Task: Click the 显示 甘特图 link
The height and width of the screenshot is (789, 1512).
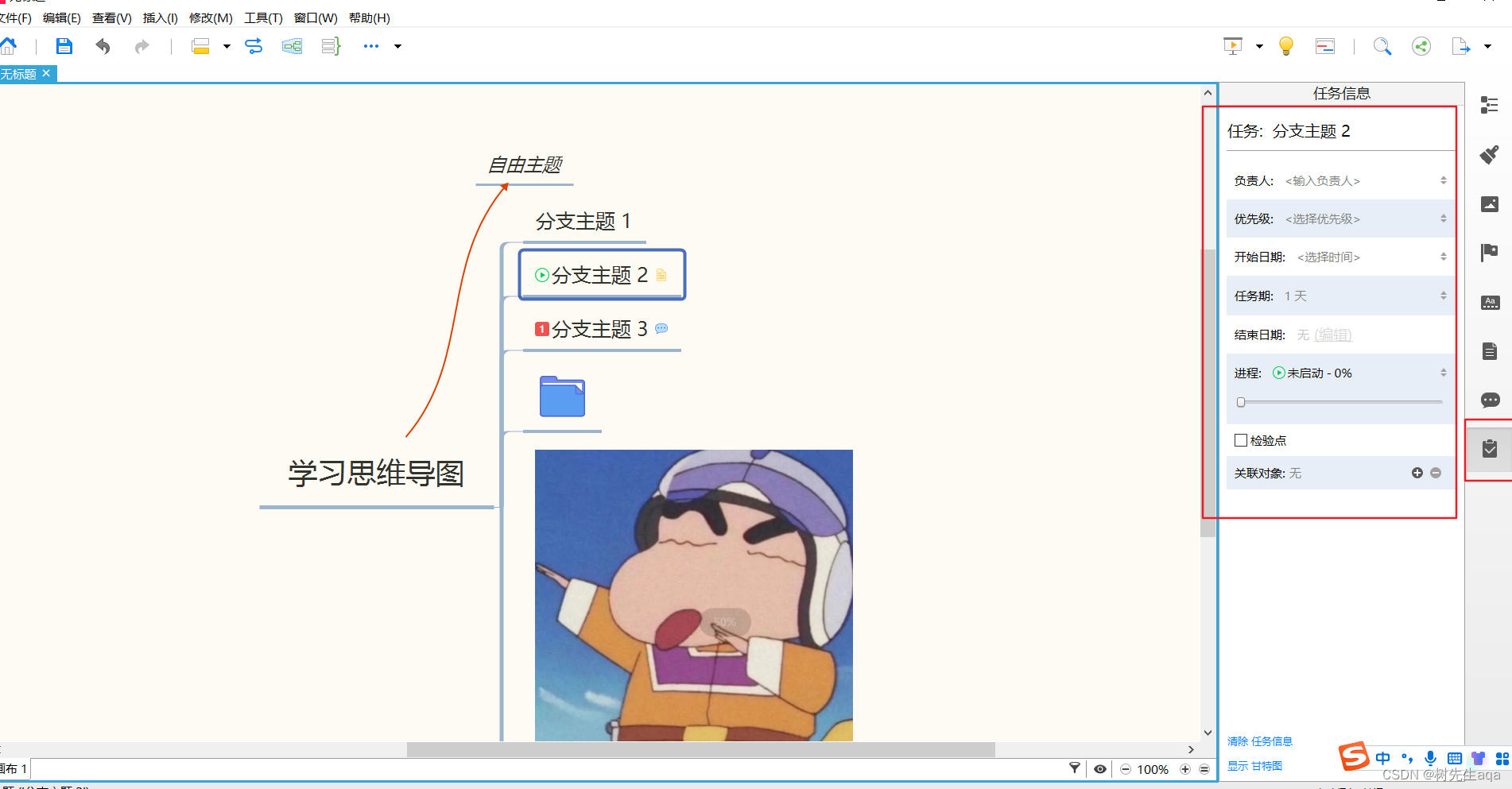Action: (x=1254, y=766)
